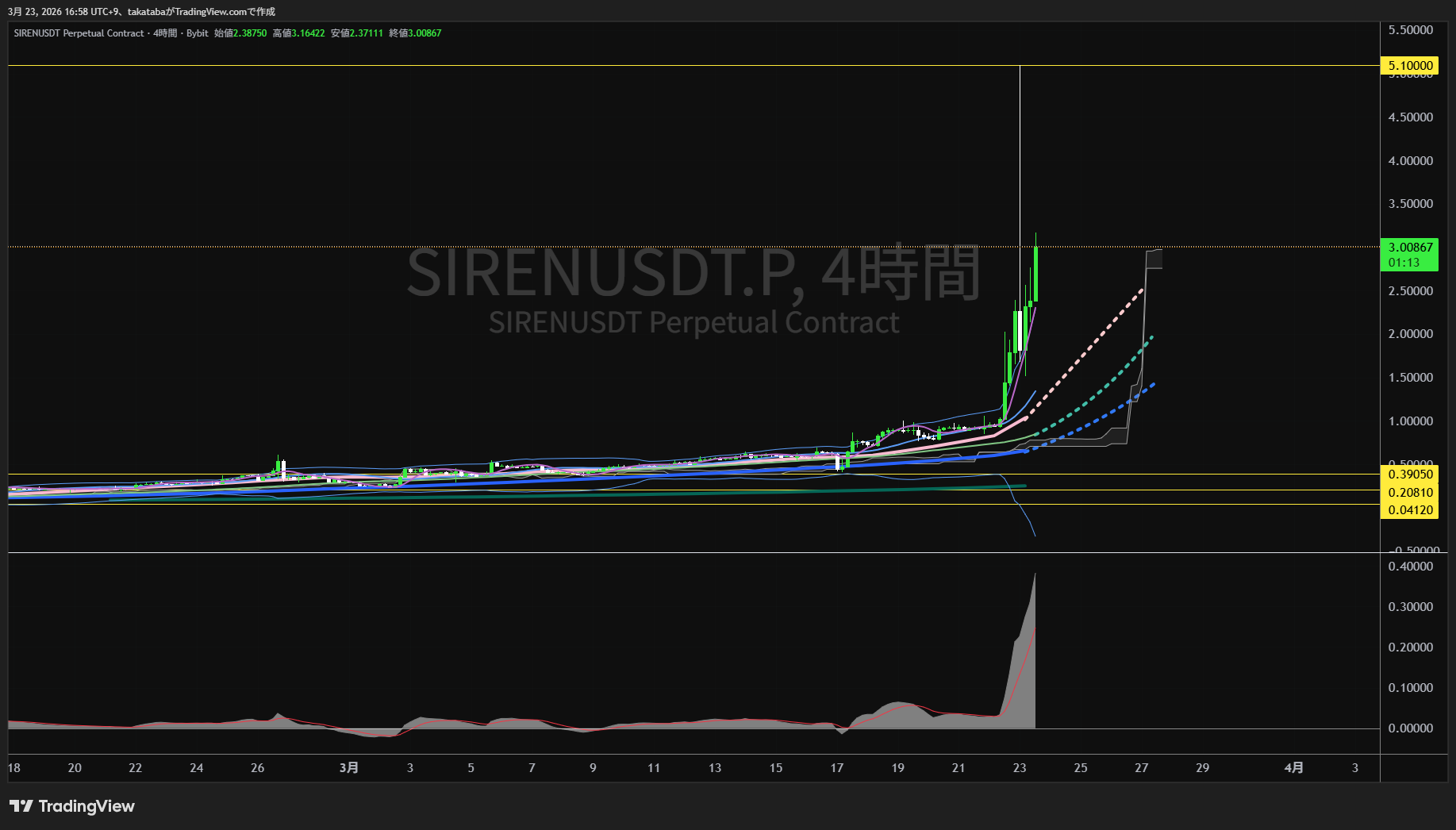Click the yellow 5.10000 price label
Image resolution: width=1456 pixels, height=830 pixels.
click(1409, 66)
